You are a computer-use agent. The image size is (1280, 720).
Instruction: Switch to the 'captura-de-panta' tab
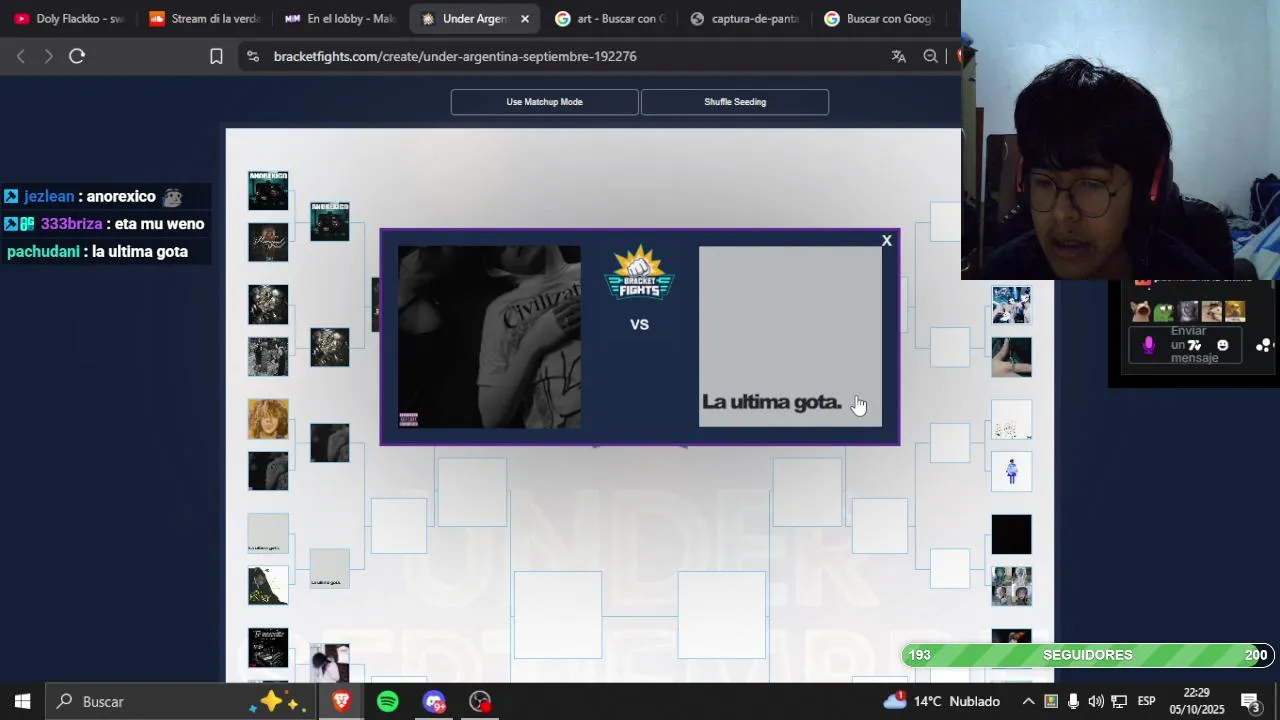point(745,19)
